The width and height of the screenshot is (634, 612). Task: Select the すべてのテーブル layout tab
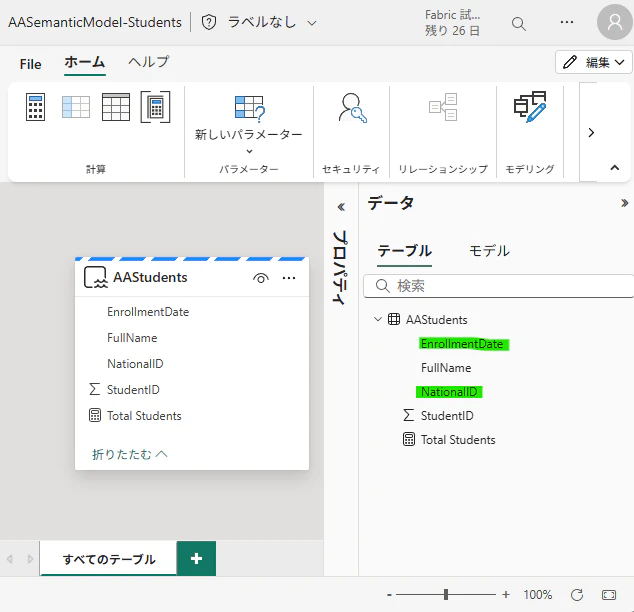coord(109,559)
